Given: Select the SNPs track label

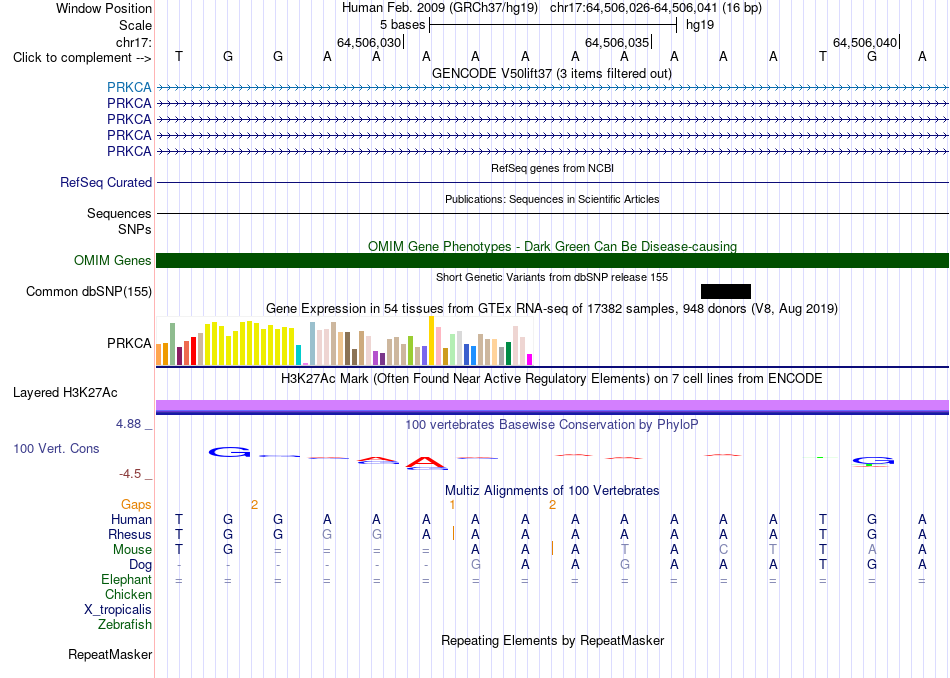Looking at the screenshot, I should tap(135, 230).
